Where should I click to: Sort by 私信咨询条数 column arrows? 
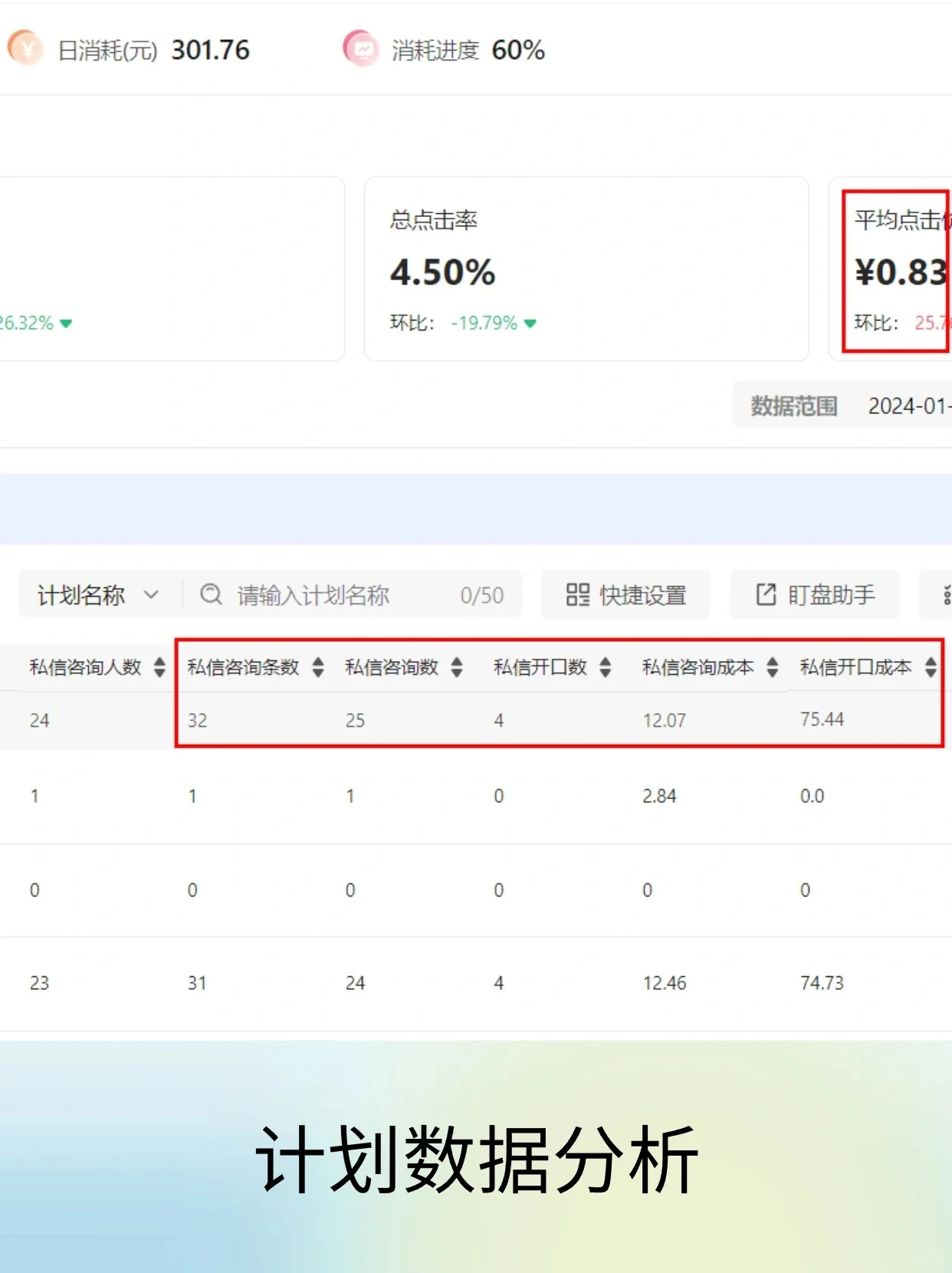[318, 667]
